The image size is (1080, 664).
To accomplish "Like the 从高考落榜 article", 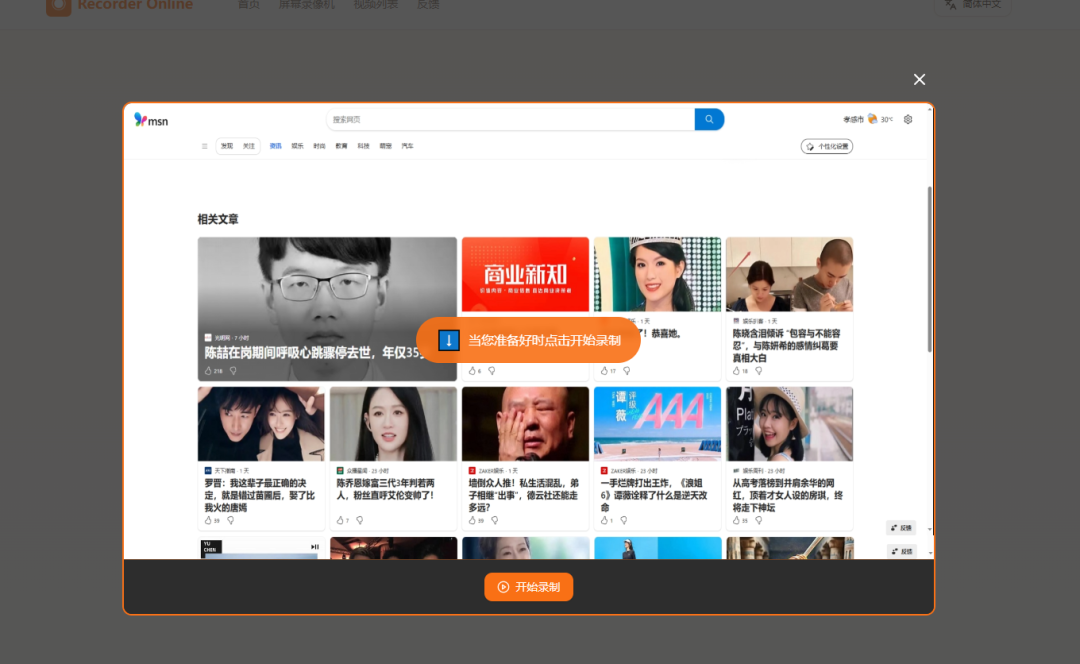I will coord(736,521).
